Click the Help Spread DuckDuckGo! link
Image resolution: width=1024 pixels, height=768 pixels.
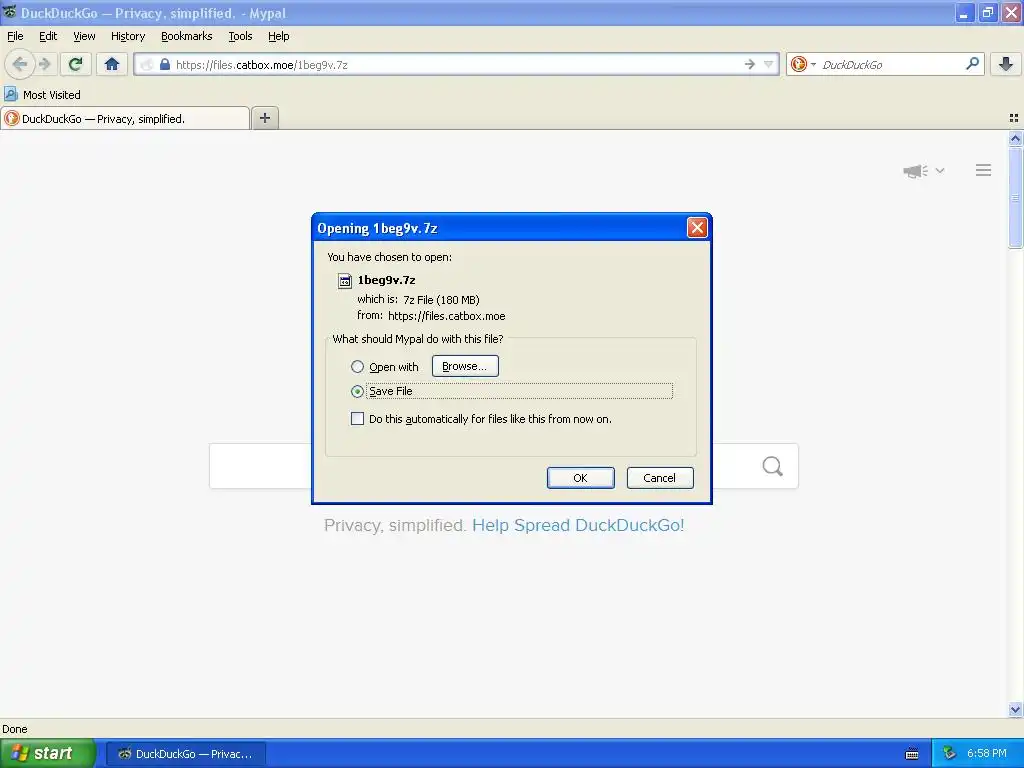click(578, 525)
